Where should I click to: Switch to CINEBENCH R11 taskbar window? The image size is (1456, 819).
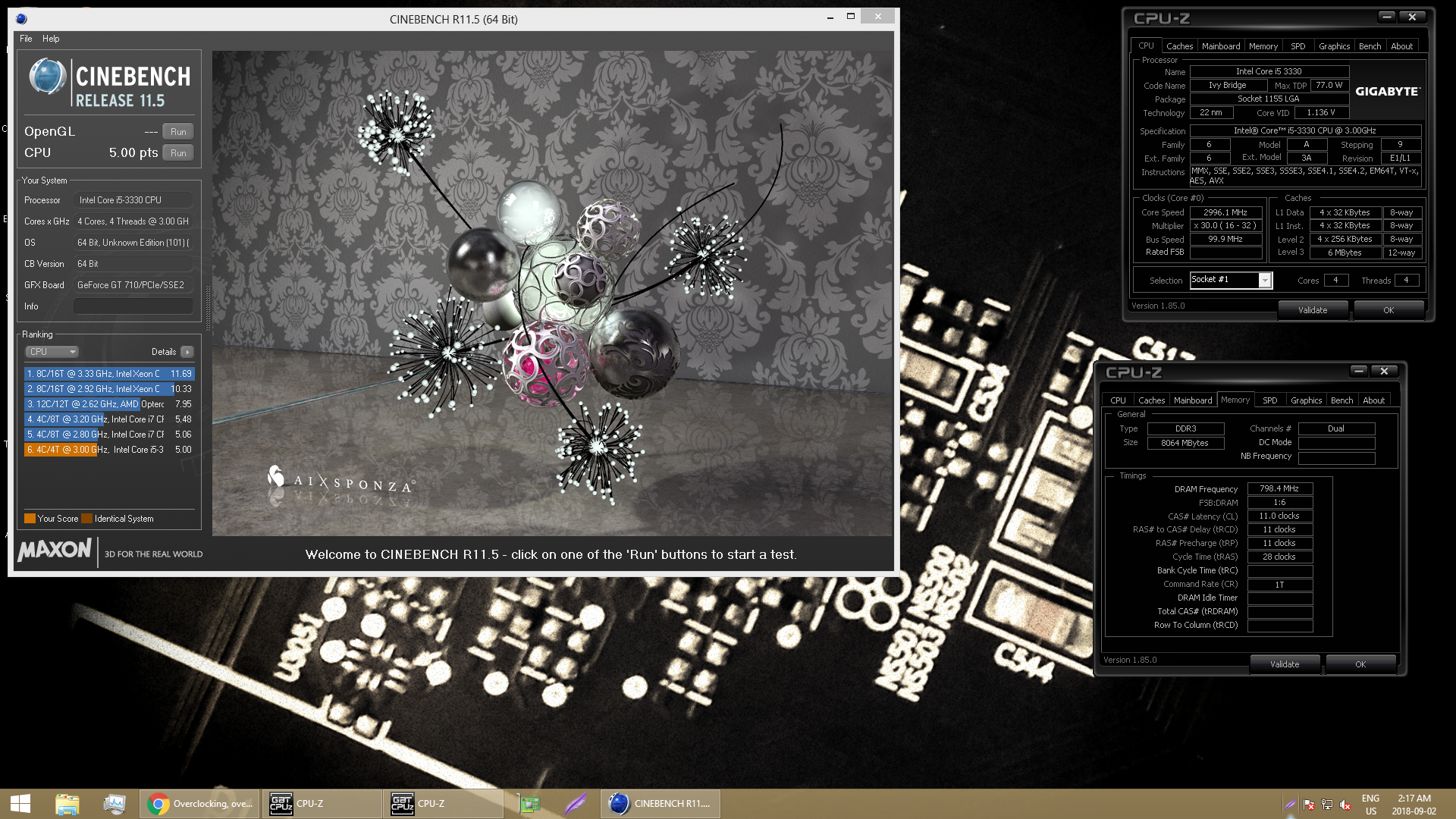pyautogui.click(x=661, y=804)
